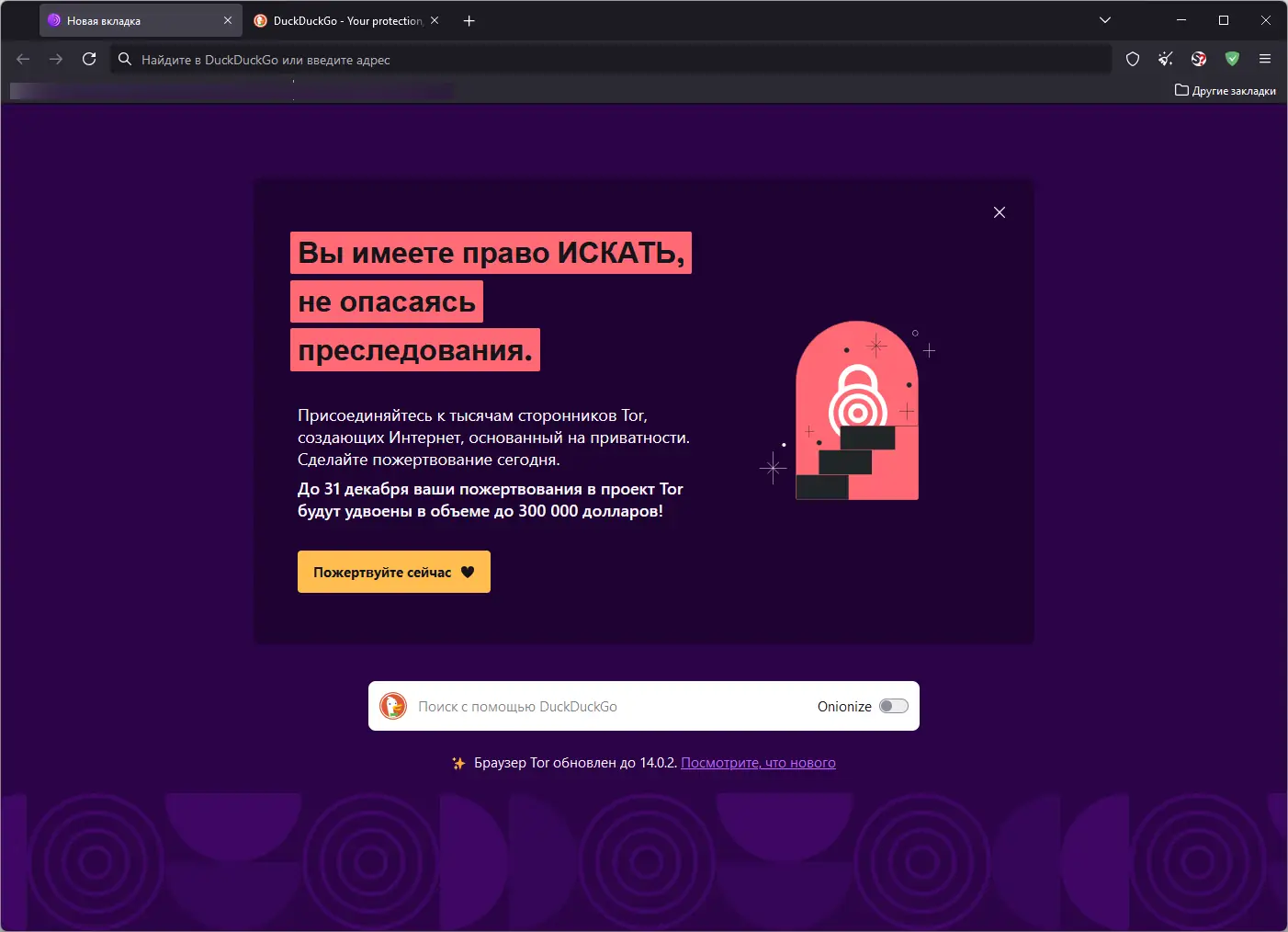Click the 'Вы имеете право ИСКАТЬ,' headline

tap(491, 253)
